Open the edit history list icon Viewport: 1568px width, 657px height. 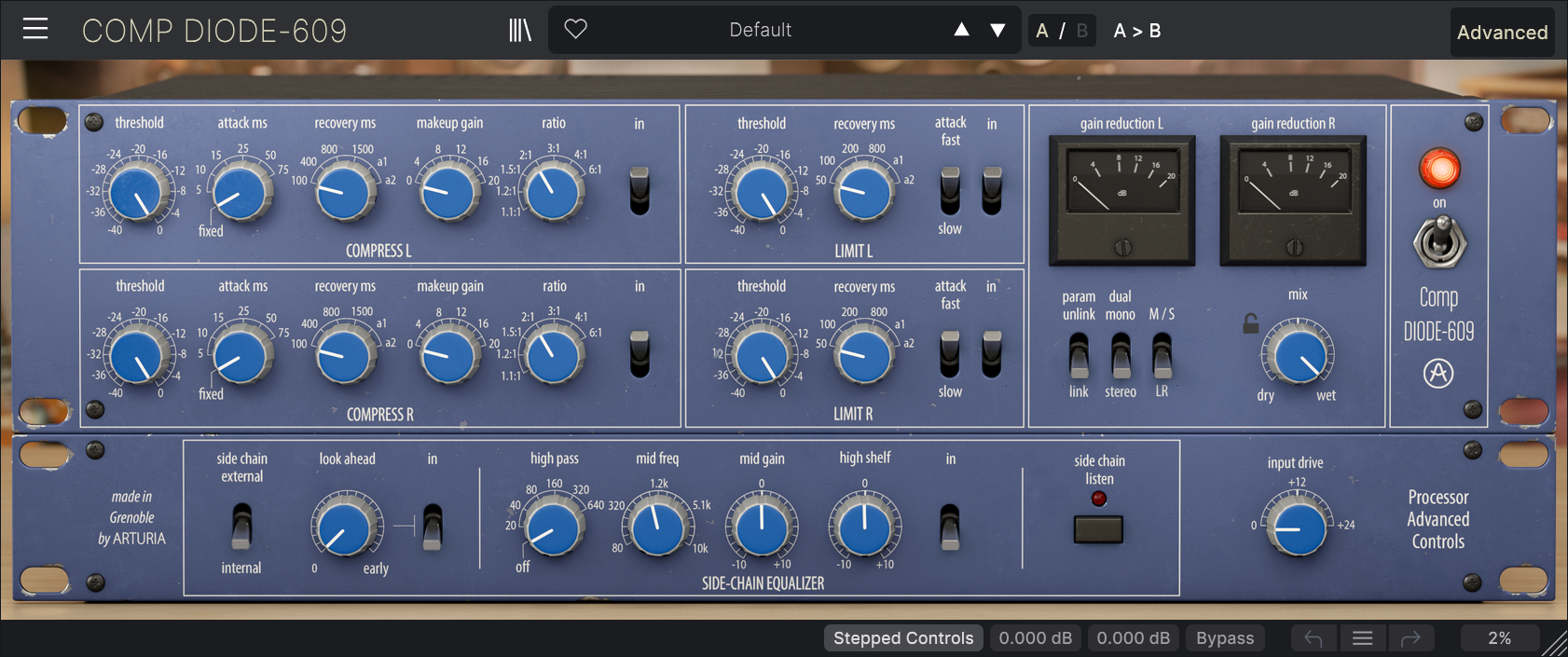(1362, 638)
